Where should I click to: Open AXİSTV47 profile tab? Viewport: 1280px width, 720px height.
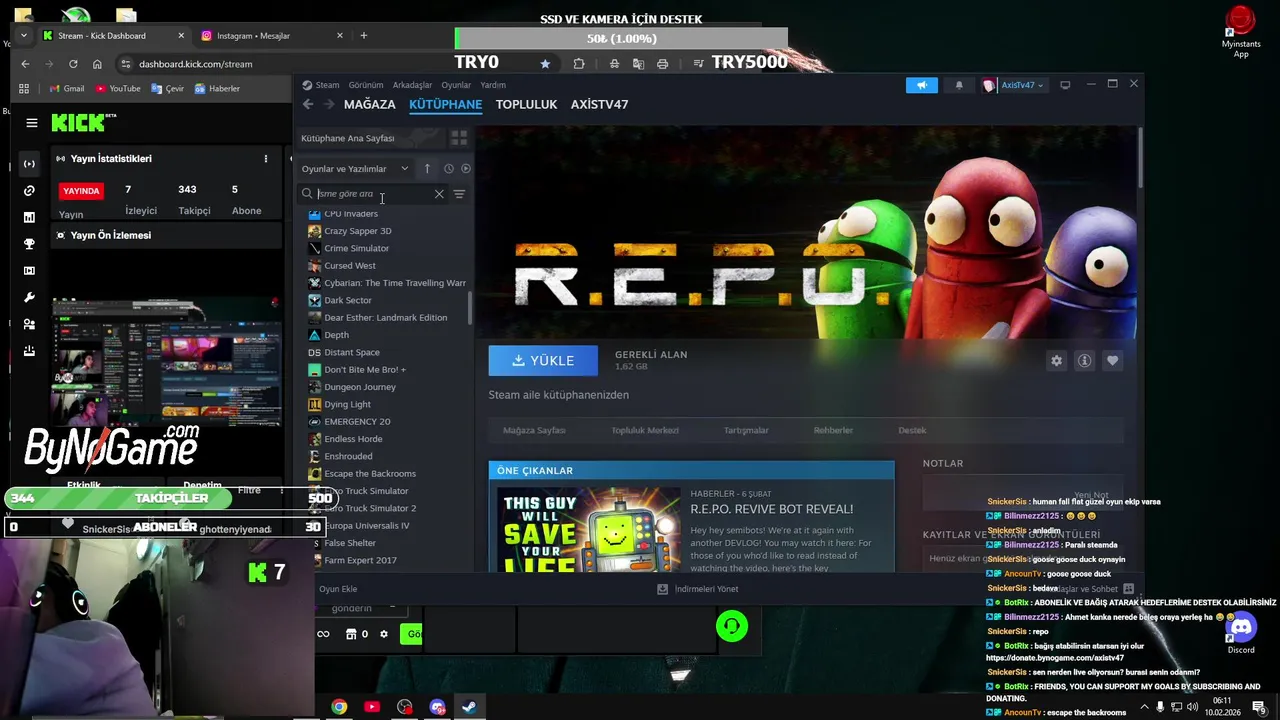point(599,104)
